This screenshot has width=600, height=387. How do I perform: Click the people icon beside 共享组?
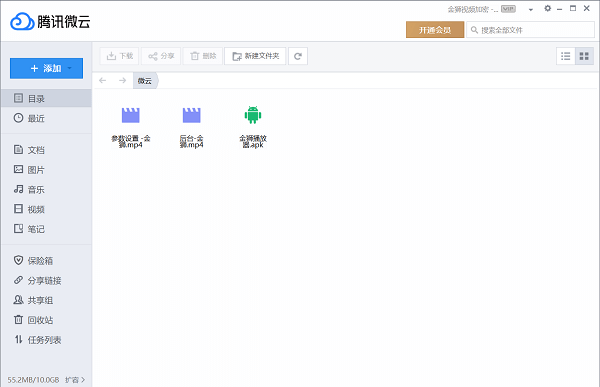tap(18, 300)
